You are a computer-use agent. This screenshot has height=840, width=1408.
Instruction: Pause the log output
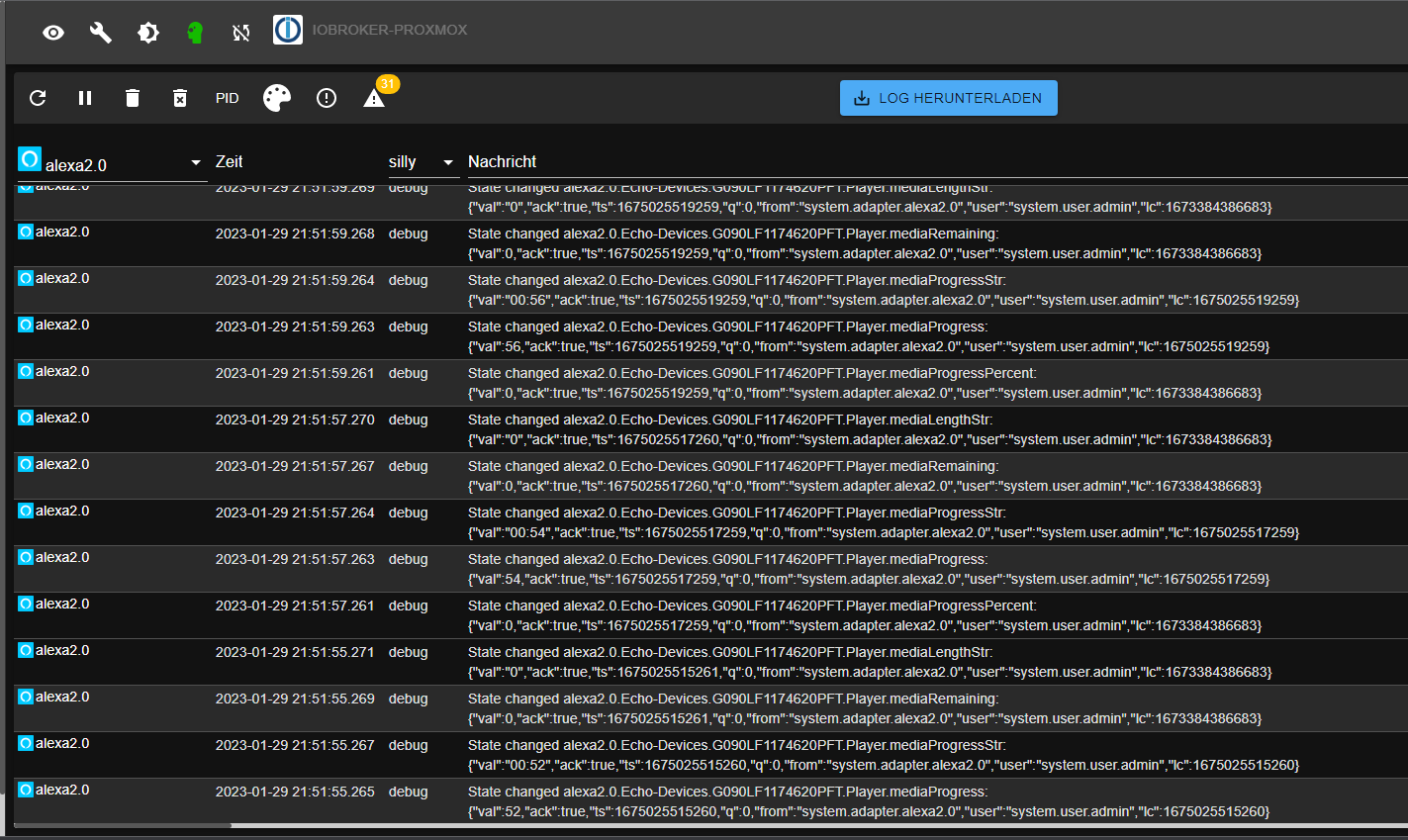[x=85, y=98]
